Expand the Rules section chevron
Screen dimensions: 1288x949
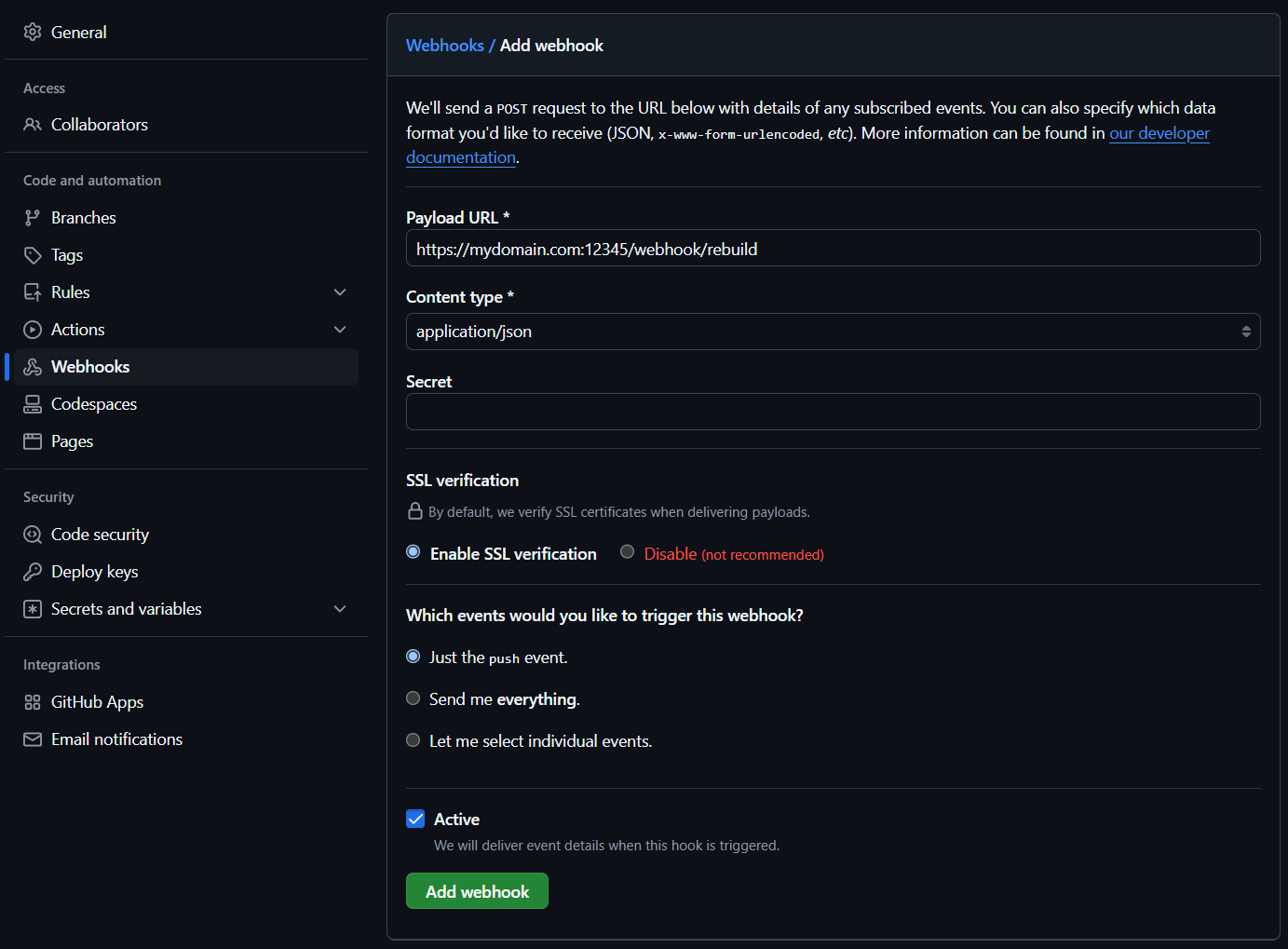point(340,292)
